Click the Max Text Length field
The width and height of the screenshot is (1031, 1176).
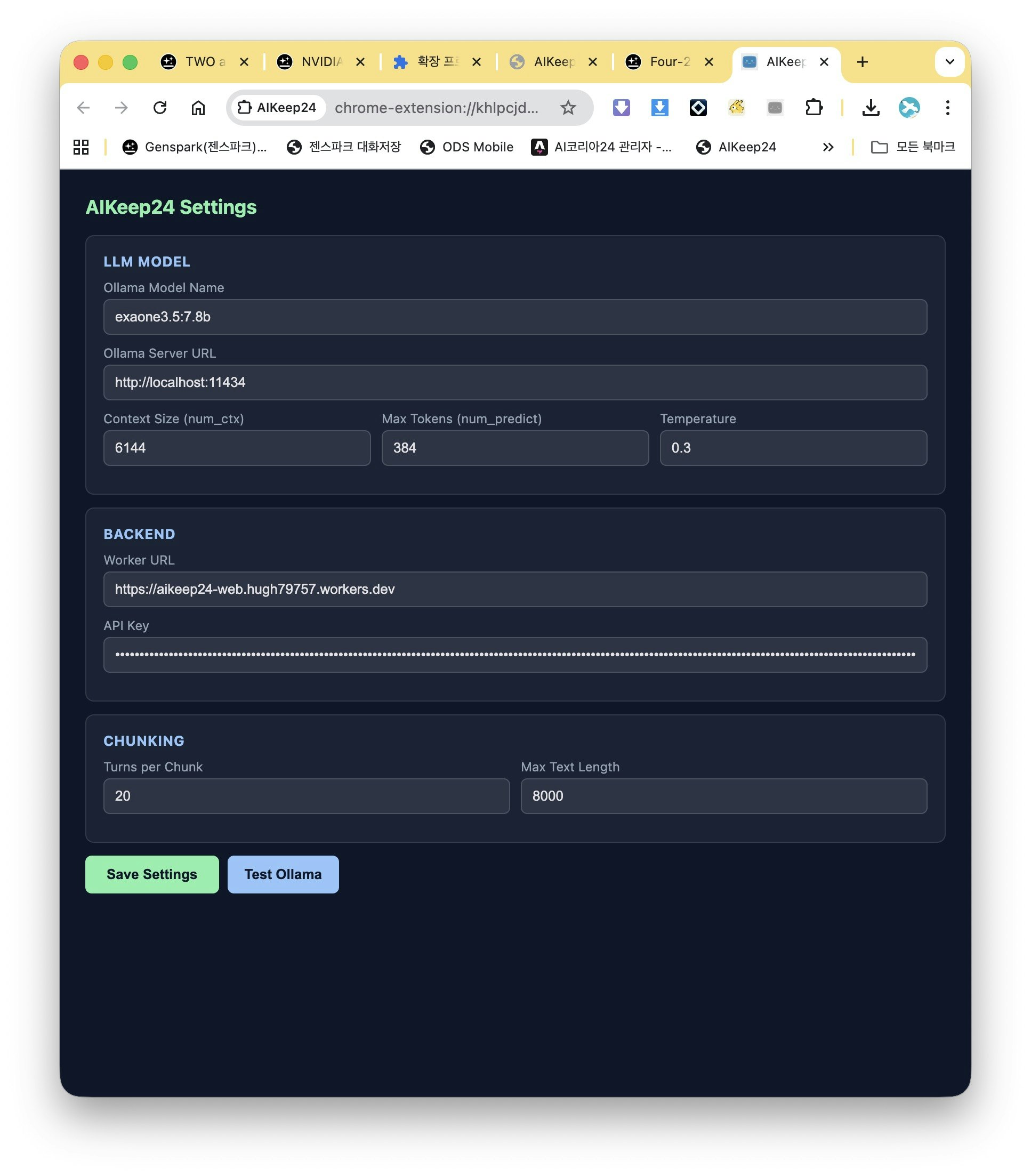coord(724,796)
